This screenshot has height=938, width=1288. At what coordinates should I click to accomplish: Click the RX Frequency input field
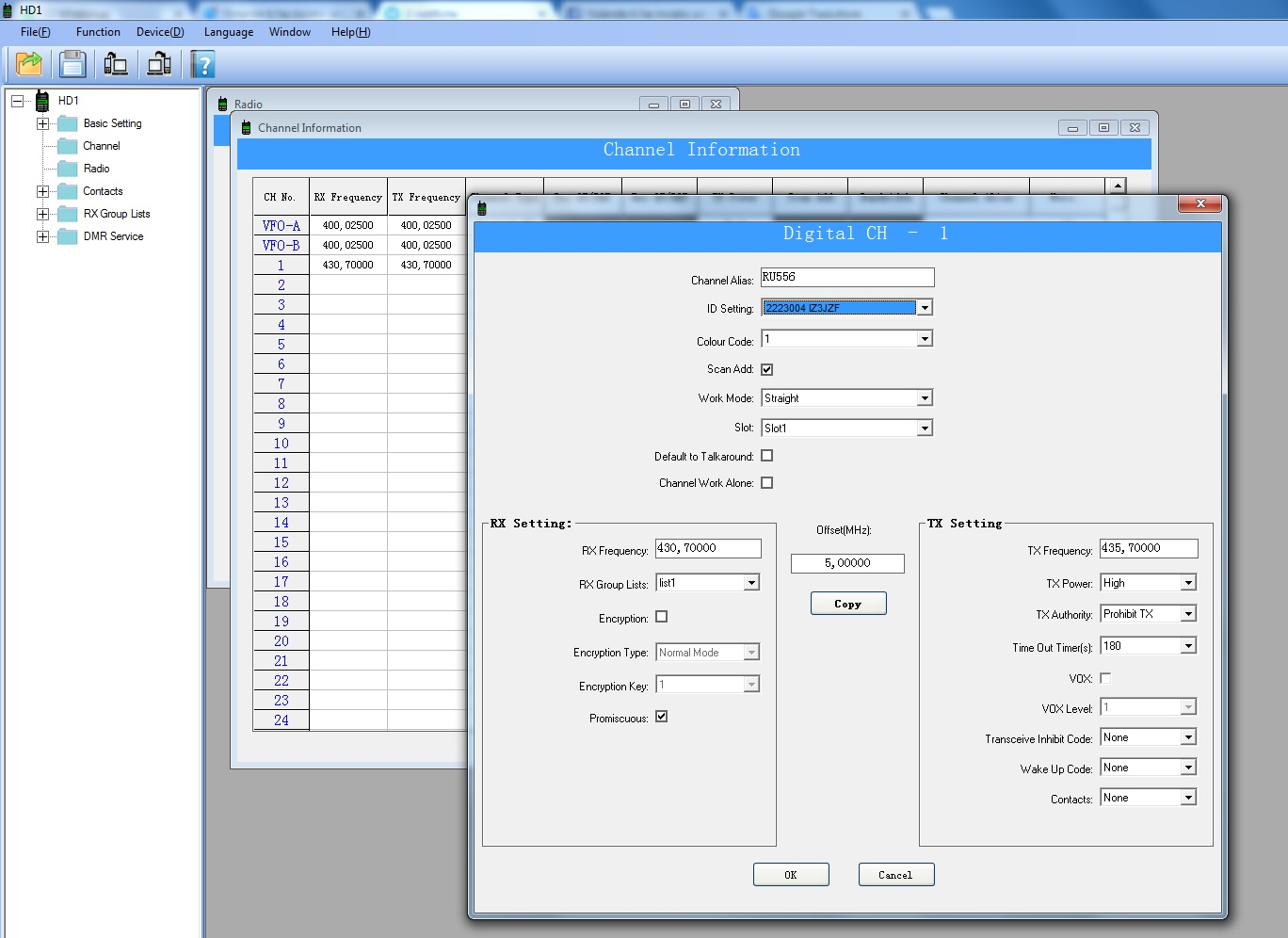click(708, 548)
